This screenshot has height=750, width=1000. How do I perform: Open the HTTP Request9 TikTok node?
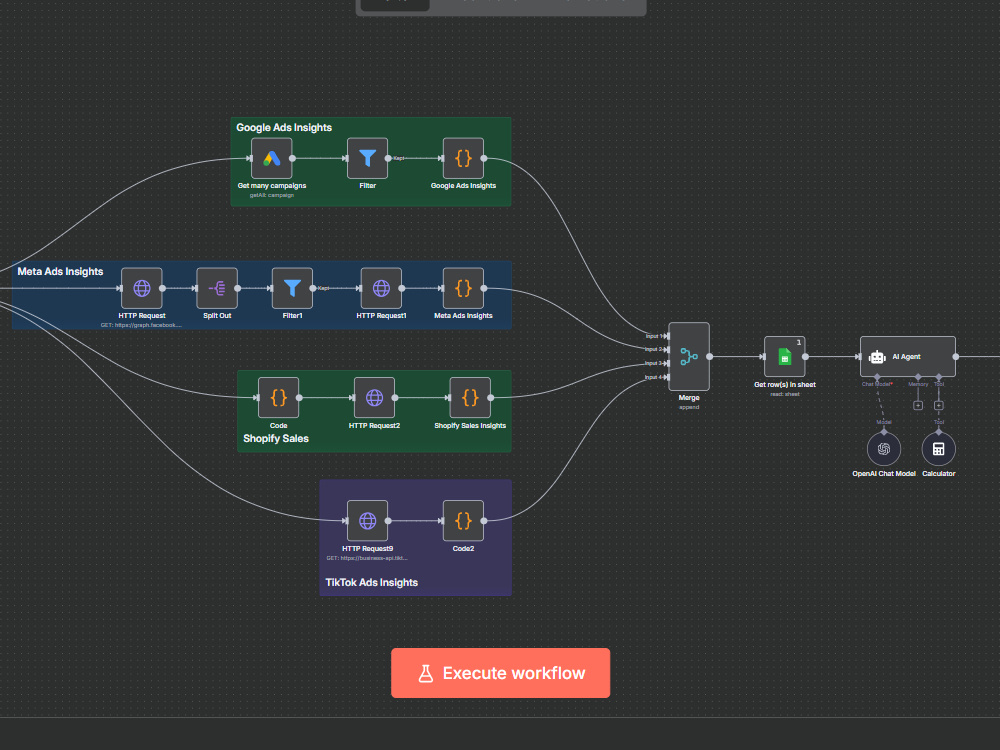coord(367,521)
